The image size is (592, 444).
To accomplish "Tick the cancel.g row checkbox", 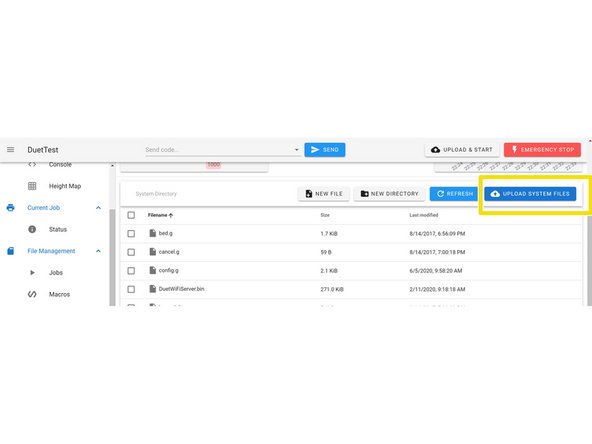I will pos(131,252).
